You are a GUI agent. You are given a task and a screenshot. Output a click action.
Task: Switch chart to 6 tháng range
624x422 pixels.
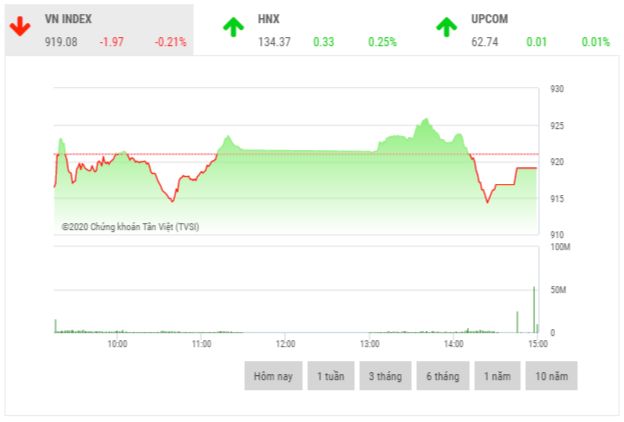(x=441, y=376)
